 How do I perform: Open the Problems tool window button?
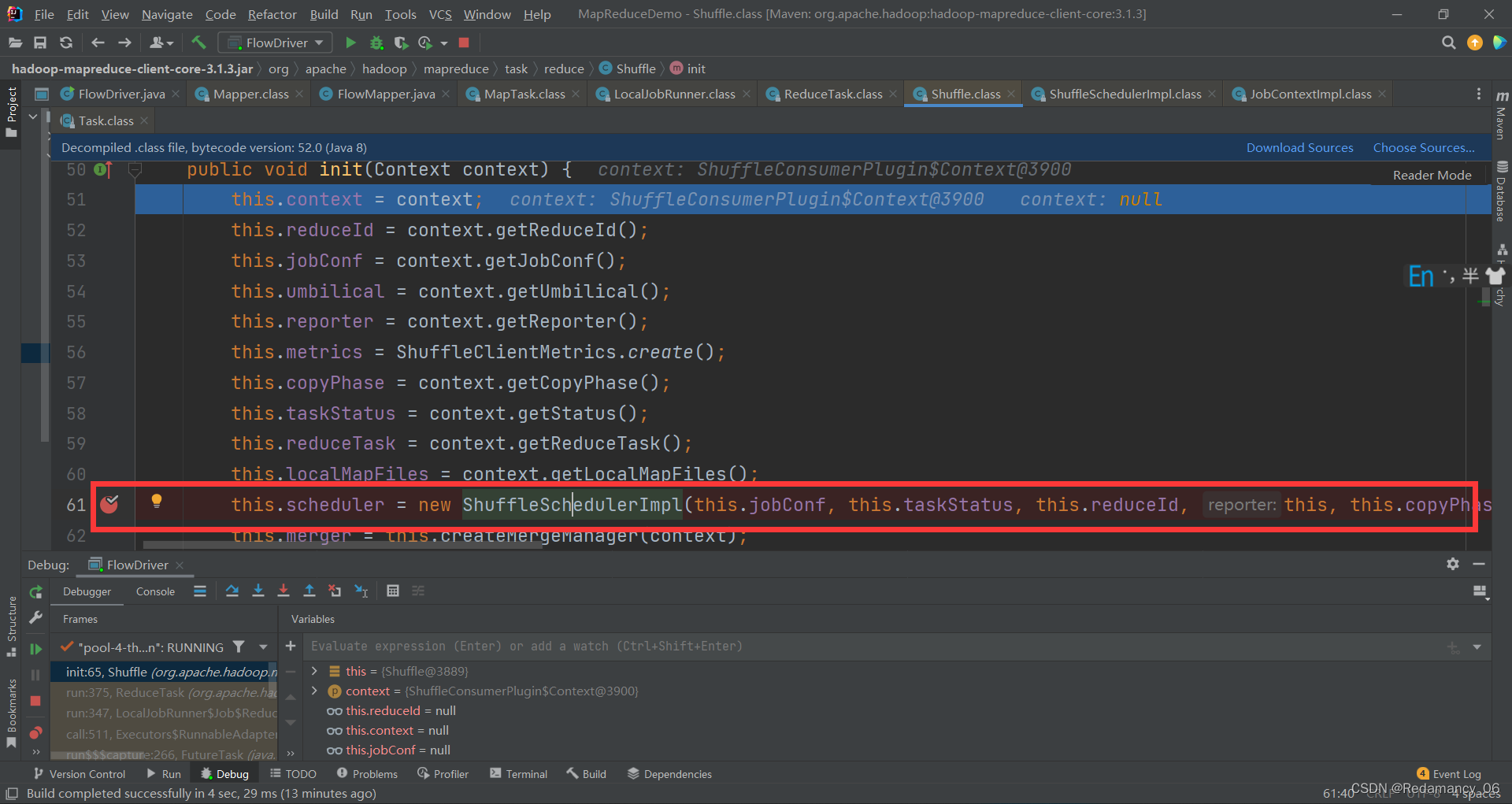point(367,774)
